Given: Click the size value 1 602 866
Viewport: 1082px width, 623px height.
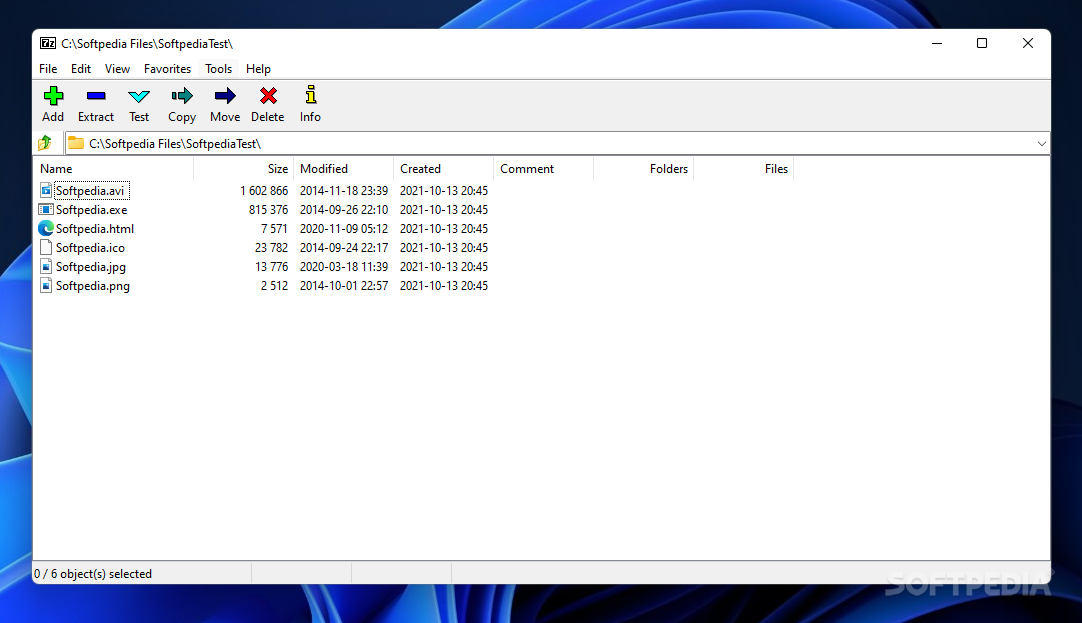Looking at the screenshot, I should point(264,190).
